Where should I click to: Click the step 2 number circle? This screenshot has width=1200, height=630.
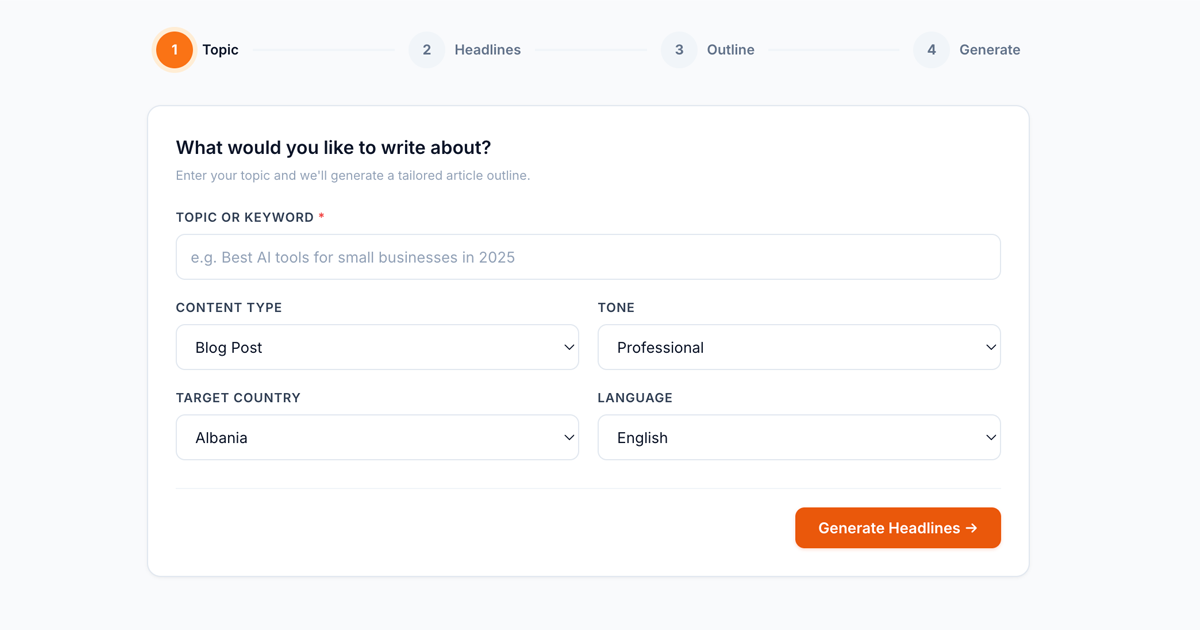click(x=426, y=50)
